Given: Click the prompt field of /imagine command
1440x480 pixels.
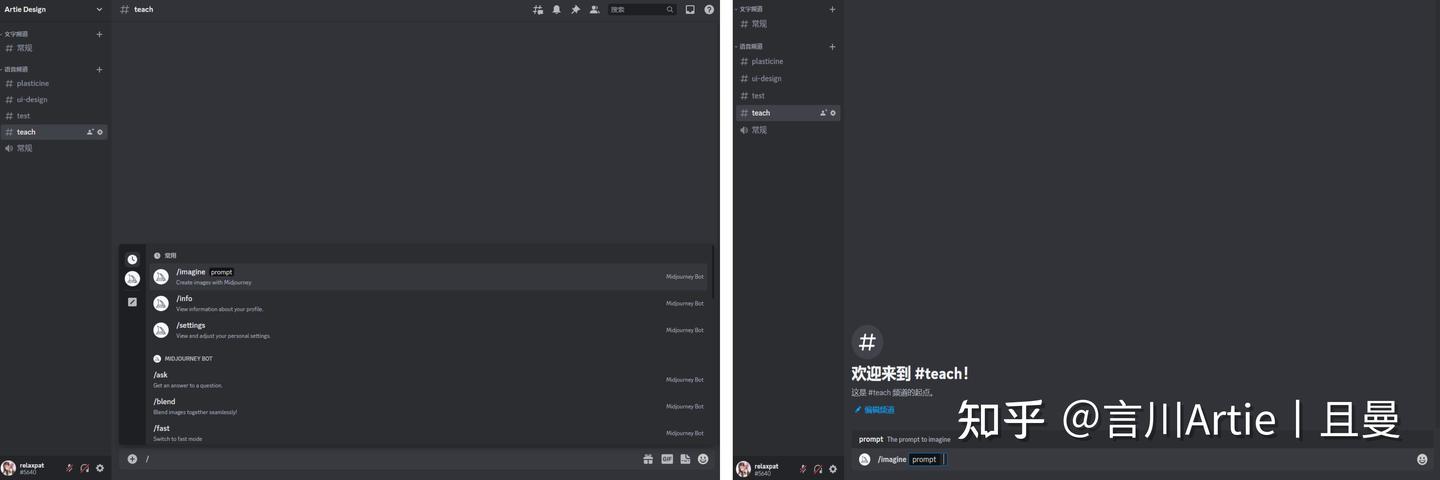Looking at the screenshot, I should click(927, 460).
